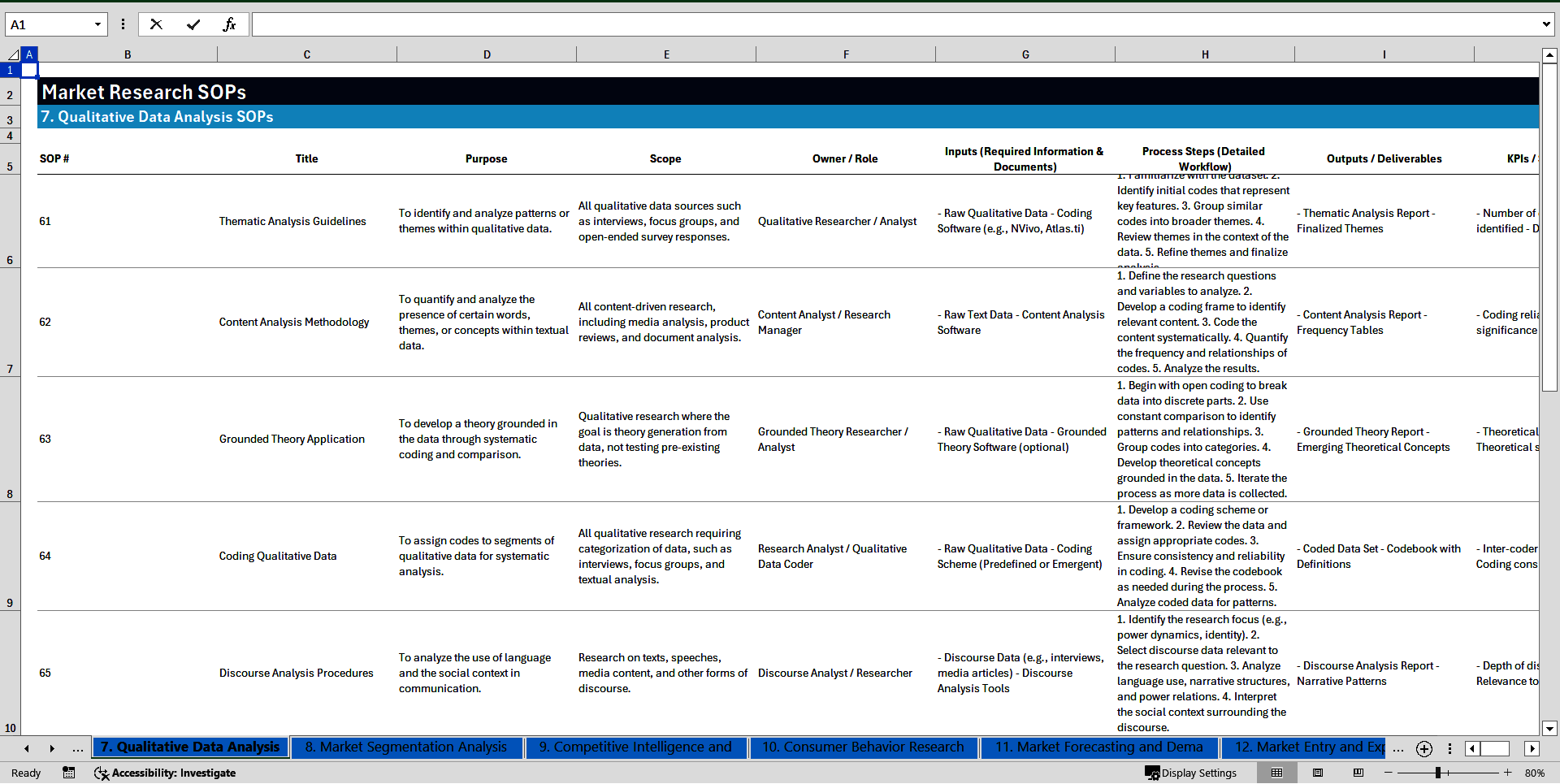
Task: Click the zoom slider handle
Action: (x=1438, y=773)
